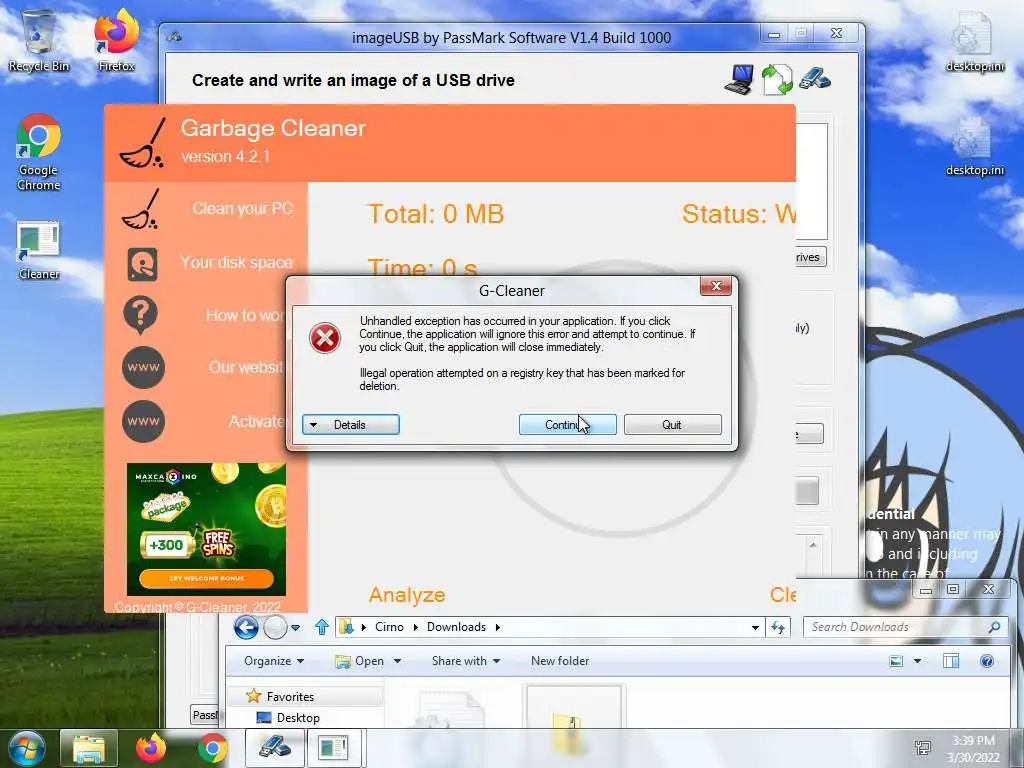
Task: Toggle Explorer preview pane icon
Action: 951,661
